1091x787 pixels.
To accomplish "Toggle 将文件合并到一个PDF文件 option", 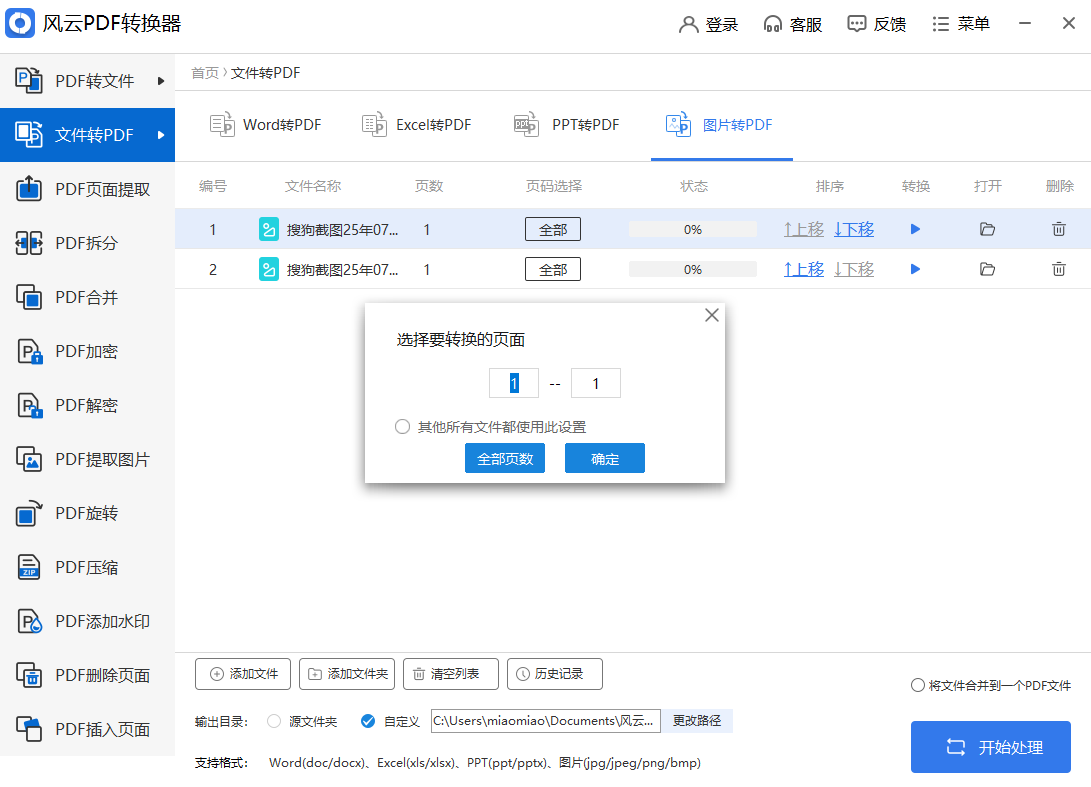I will [918, 686].
